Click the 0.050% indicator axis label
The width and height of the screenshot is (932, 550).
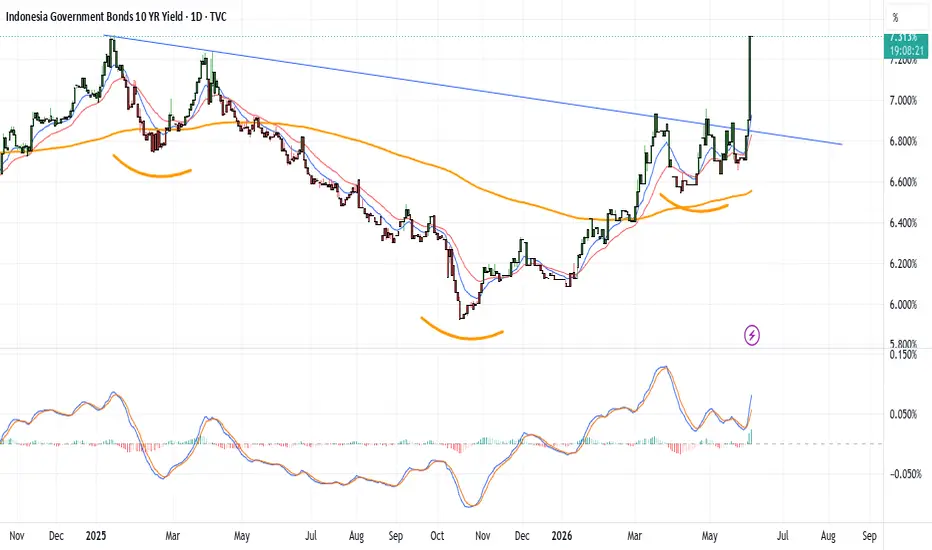[x=903, y=414]
